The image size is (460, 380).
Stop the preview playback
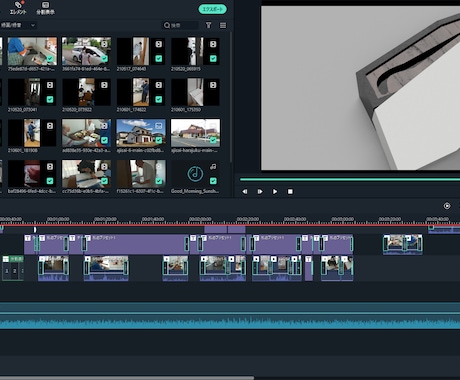point(290,192)
